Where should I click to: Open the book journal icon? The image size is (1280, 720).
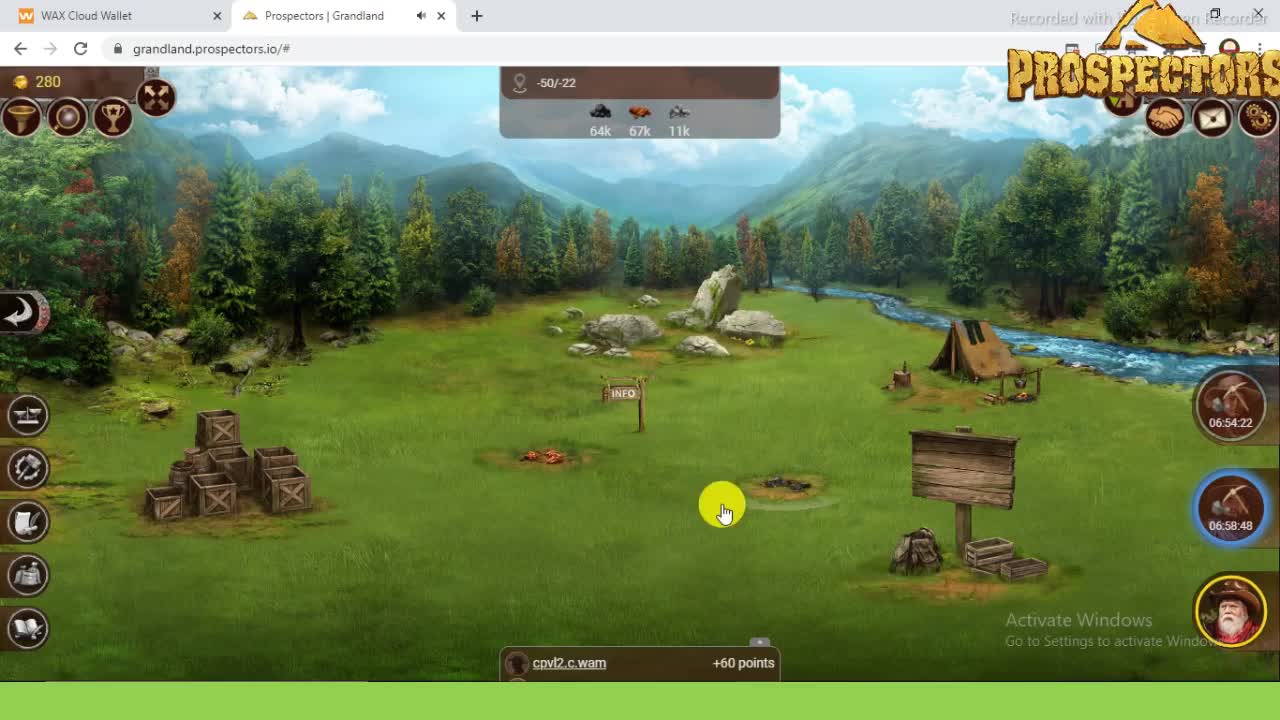tap(28, 628)
